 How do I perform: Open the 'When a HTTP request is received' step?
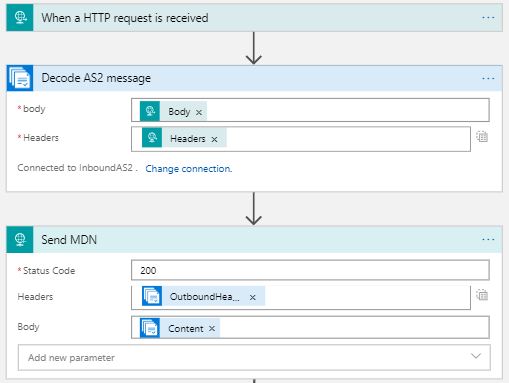255,18
